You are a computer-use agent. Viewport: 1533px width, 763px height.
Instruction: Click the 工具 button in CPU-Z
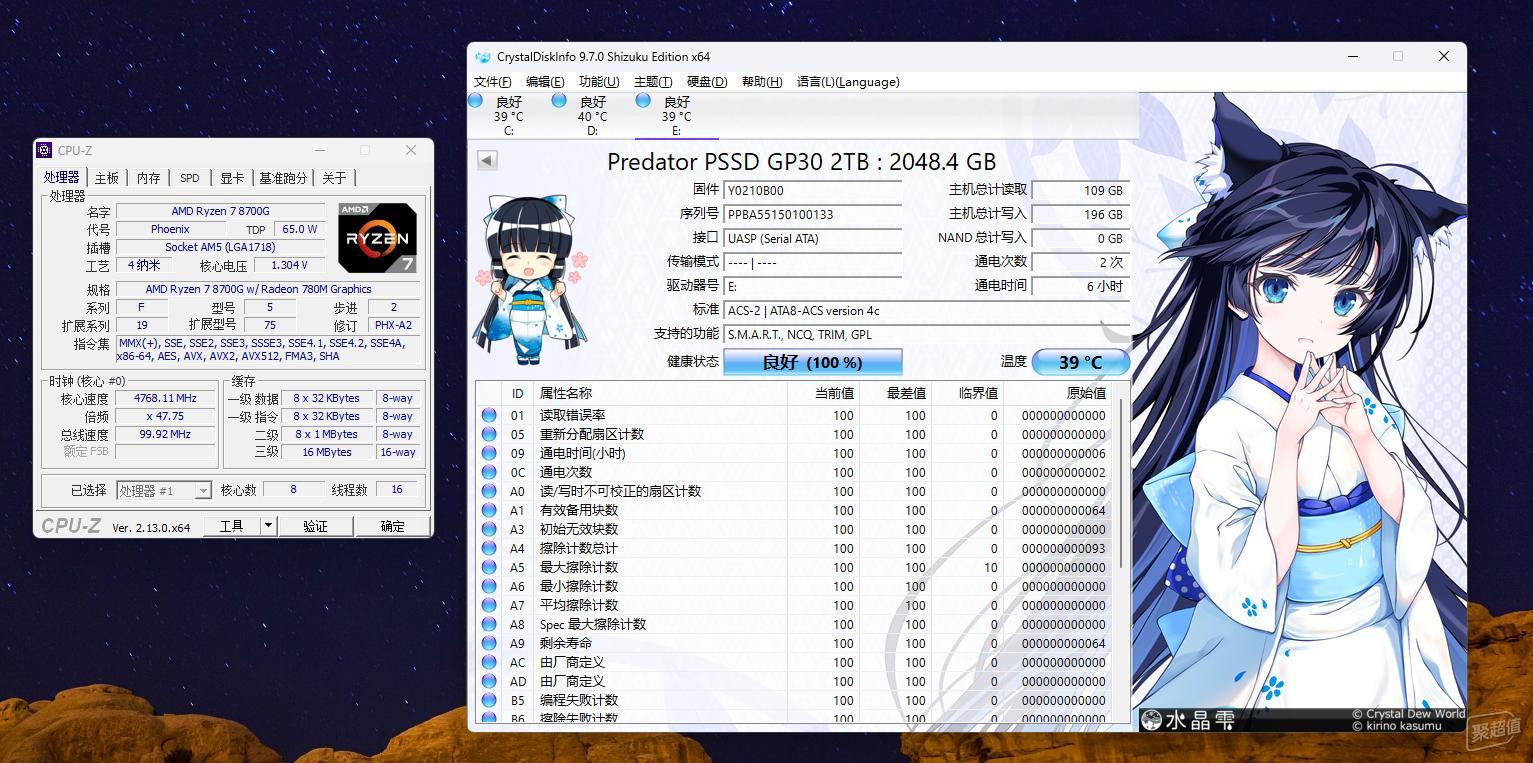pos(232,526)
